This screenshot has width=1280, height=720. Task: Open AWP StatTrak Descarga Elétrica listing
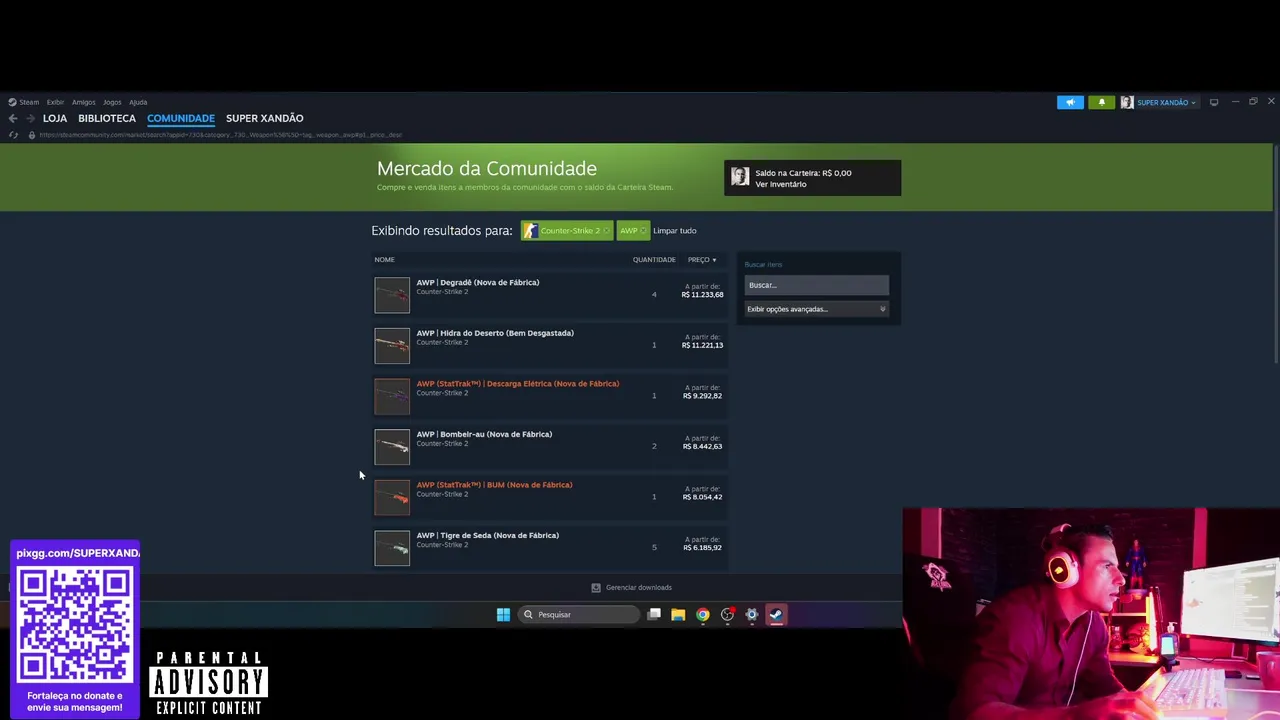[518, 384]
